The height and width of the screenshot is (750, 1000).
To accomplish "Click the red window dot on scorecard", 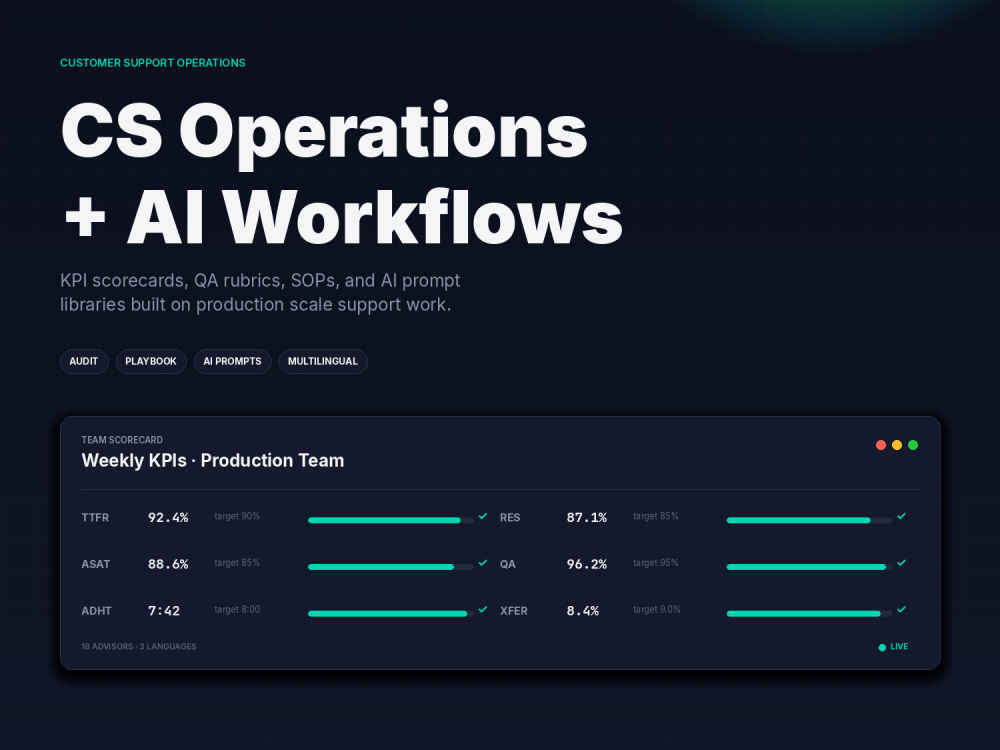I will click(x=881, y=445).
